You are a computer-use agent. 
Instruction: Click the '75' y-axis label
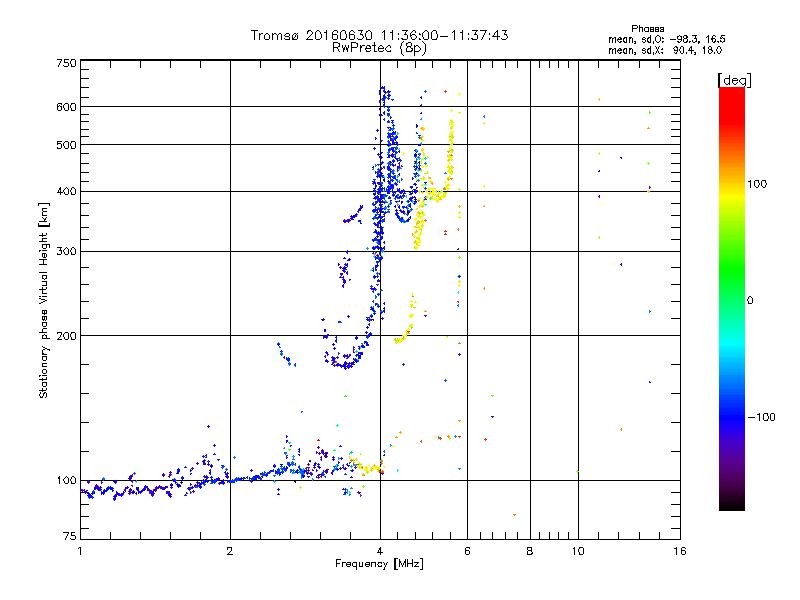70,536
